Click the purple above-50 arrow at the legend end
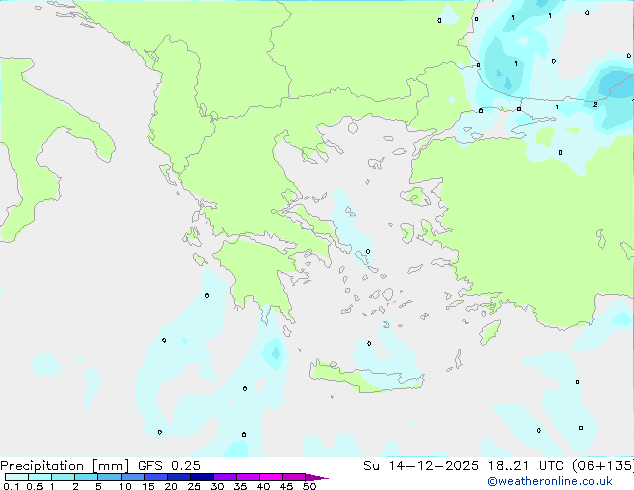 coord(317,477)
